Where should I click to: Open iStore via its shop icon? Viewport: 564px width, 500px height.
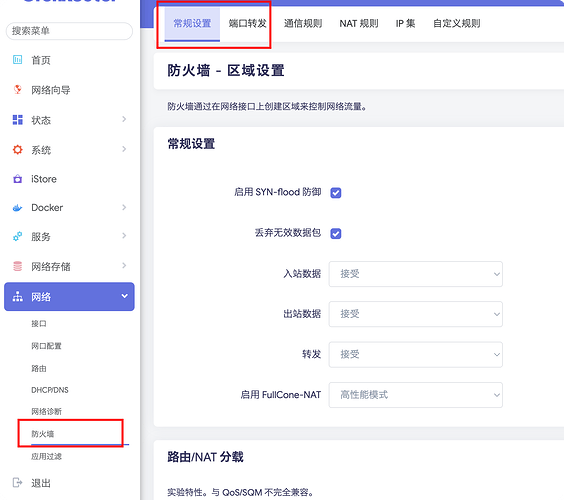point(17,179)
